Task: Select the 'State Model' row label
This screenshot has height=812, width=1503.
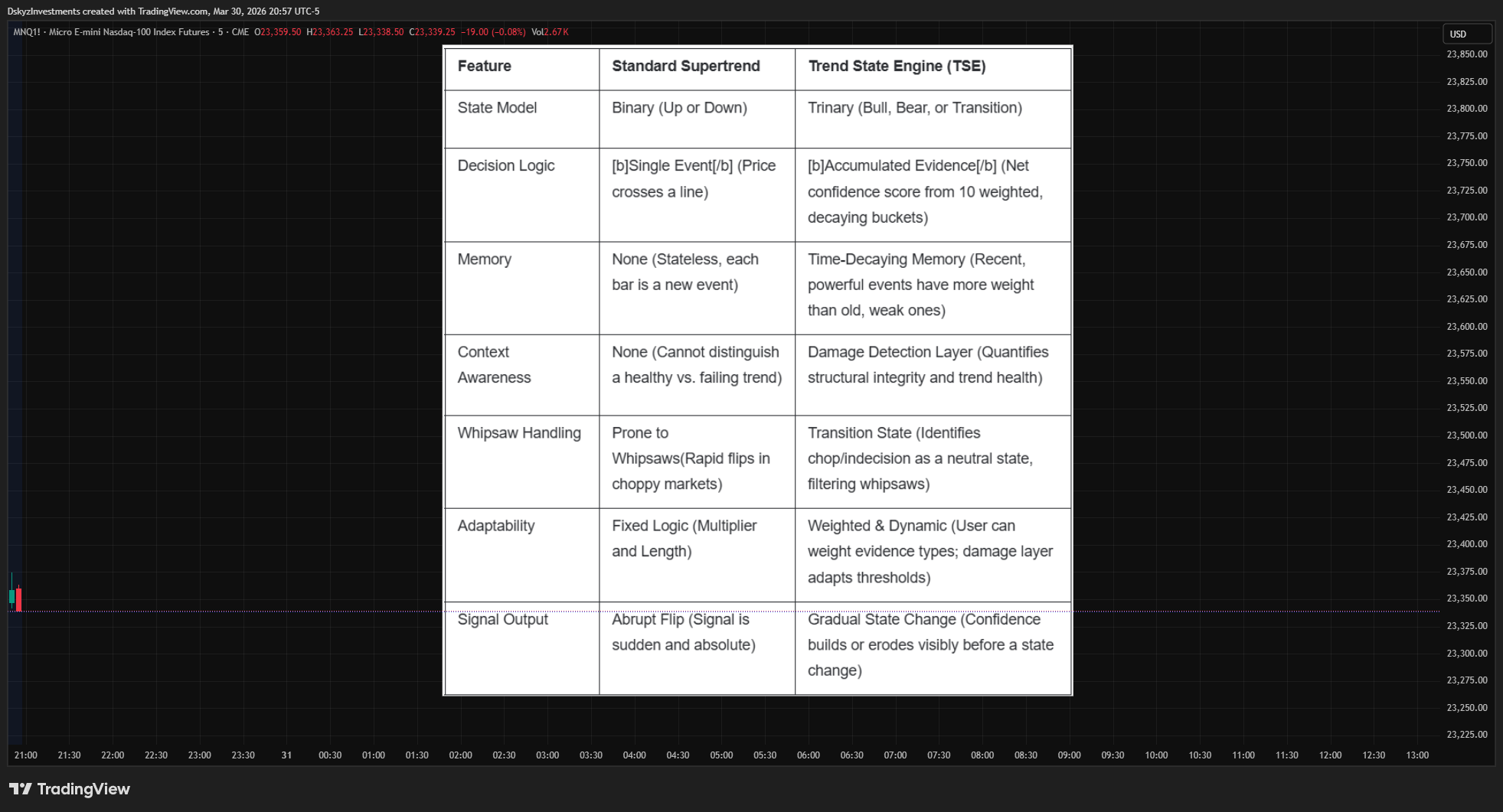Action: click(497, 108)
